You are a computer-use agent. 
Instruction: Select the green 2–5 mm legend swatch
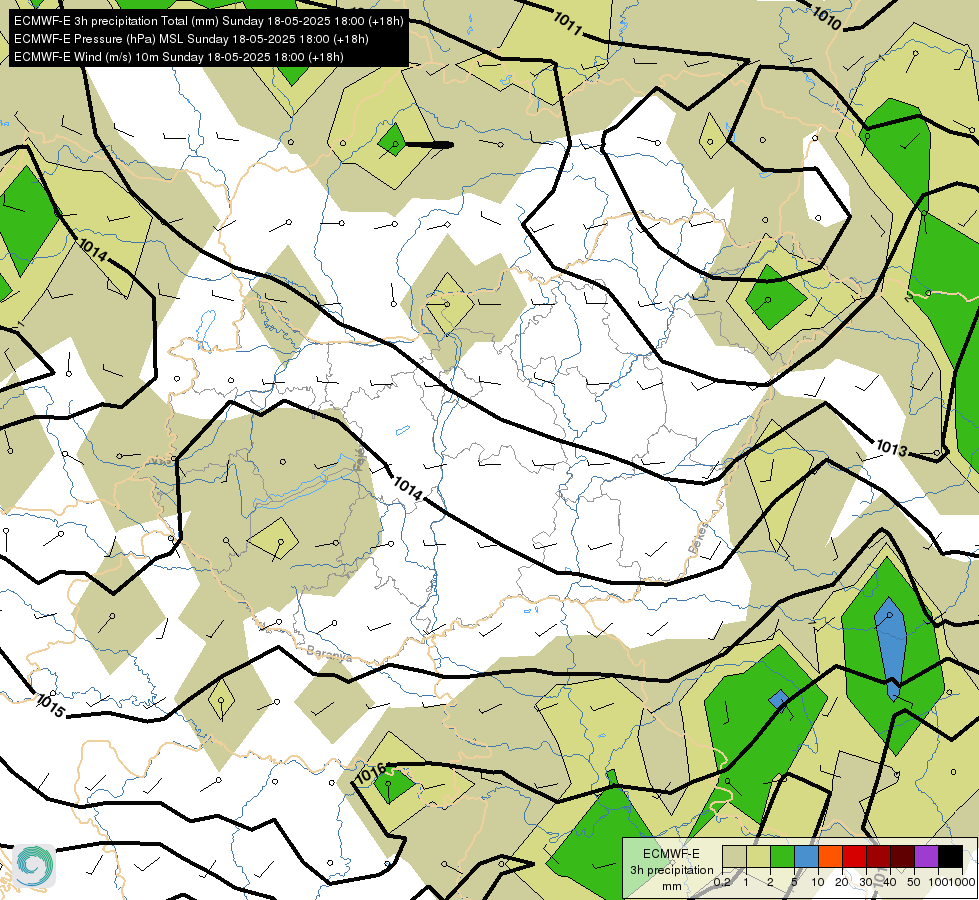pyautogui.click(x=782, y=857)
